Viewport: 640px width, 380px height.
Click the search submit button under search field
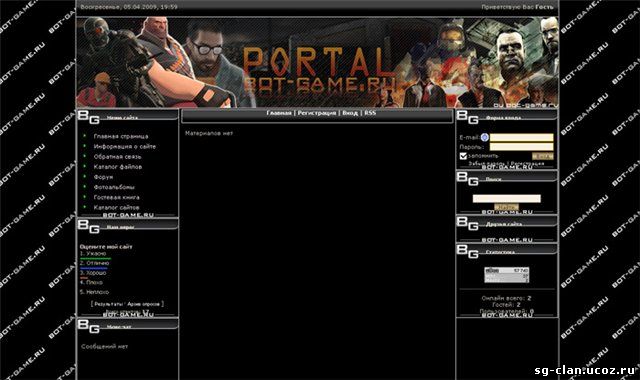[x=507, y=207]
